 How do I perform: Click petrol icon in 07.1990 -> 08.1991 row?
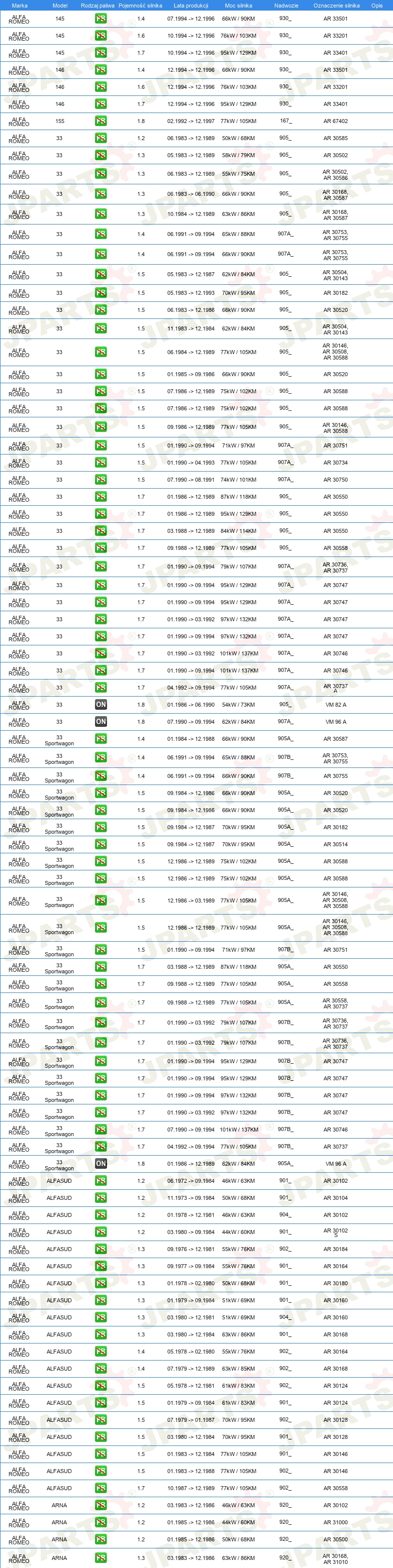(101, 480)
